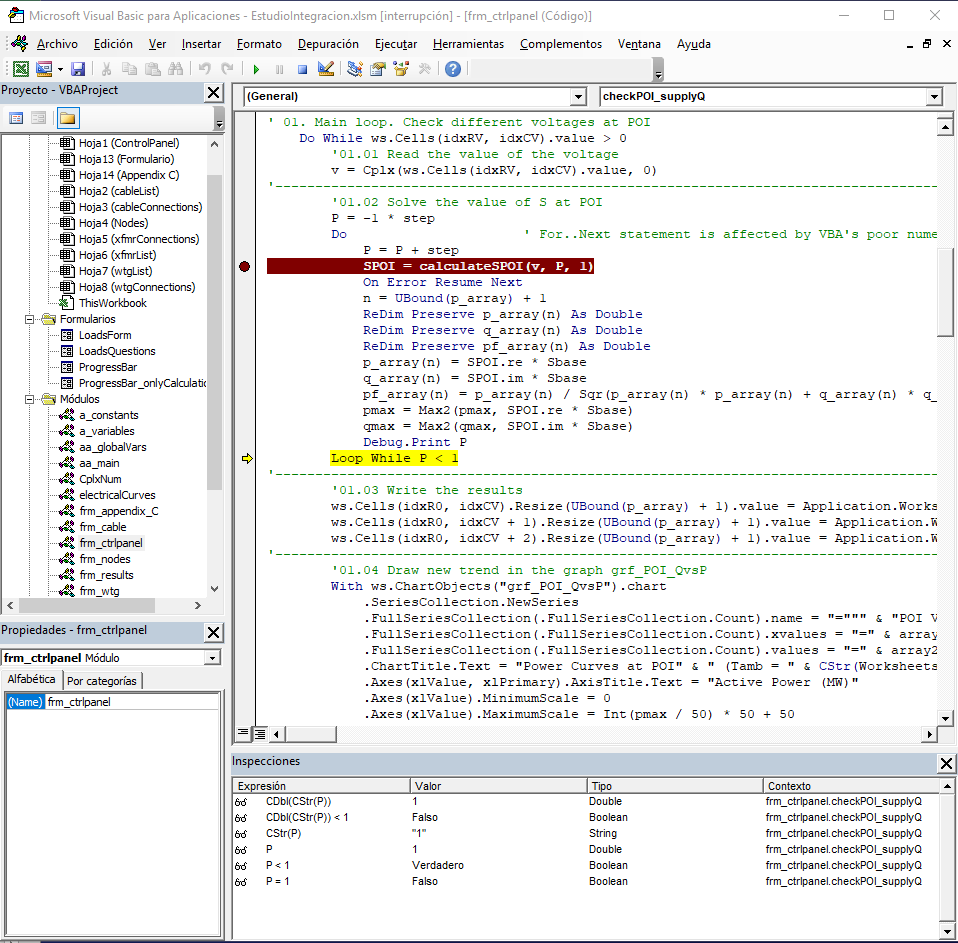The image size is (958, 943).
Task: Click the blue Help question mark icon
Action: [x=453, y=69]
